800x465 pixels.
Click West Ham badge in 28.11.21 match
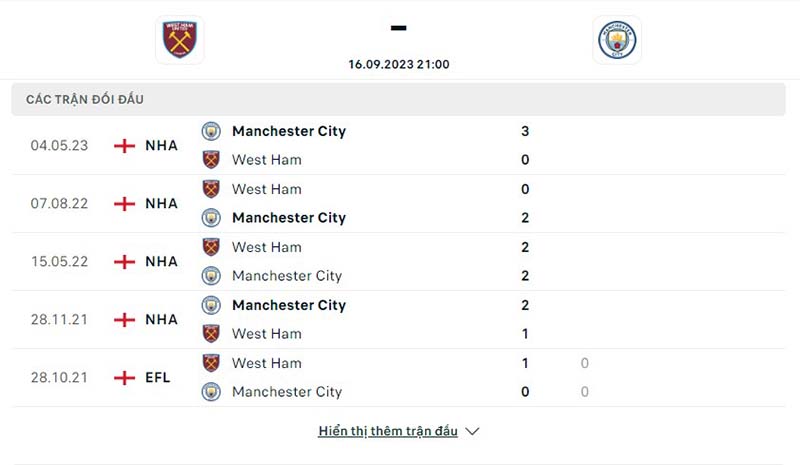211,334
